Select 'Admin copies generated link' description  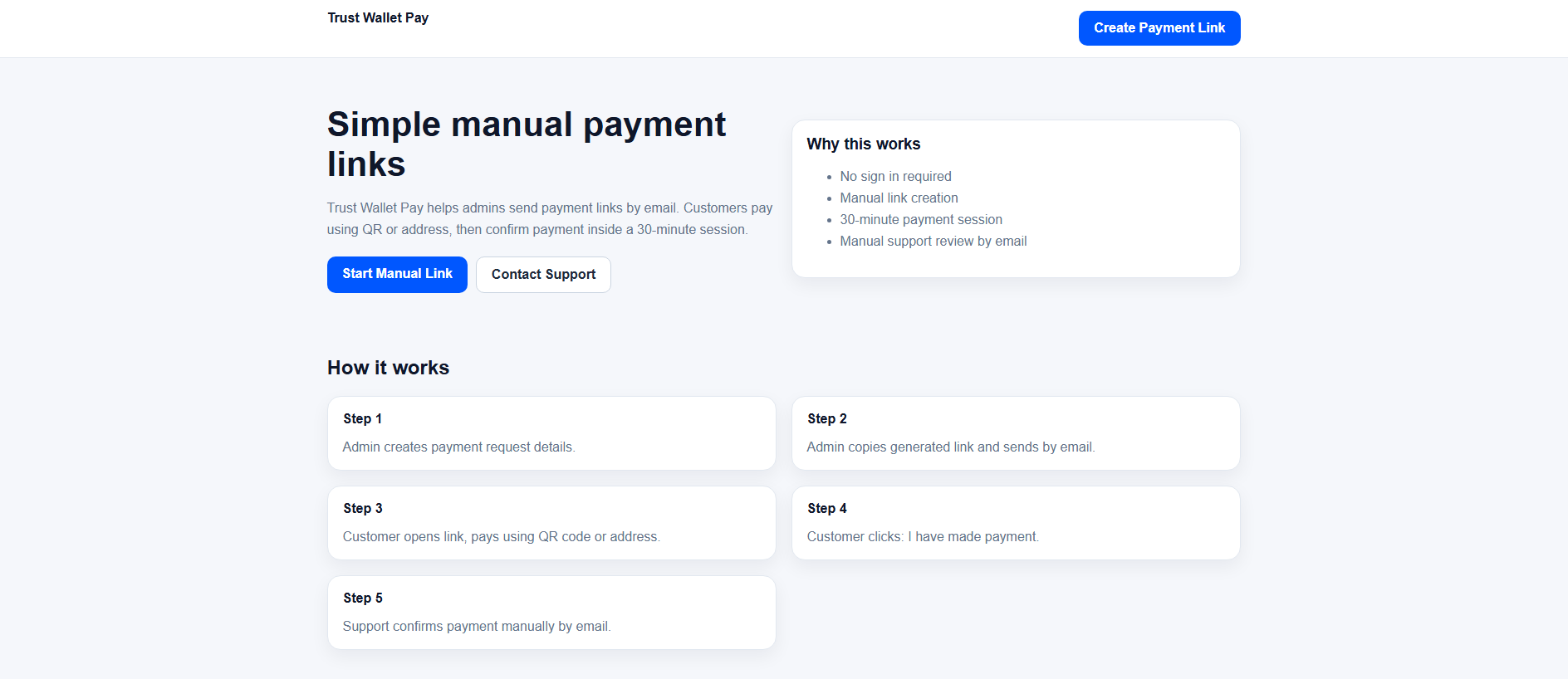pos(951,447)
